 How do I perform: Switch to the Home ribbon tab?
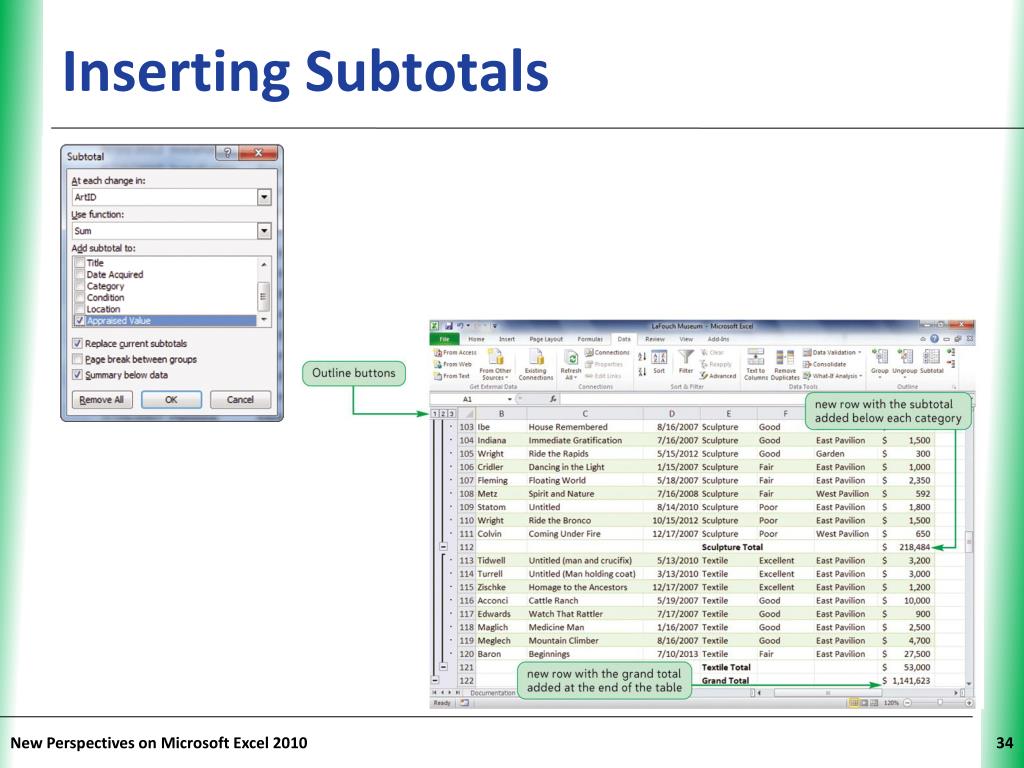(x=476, y=339)
